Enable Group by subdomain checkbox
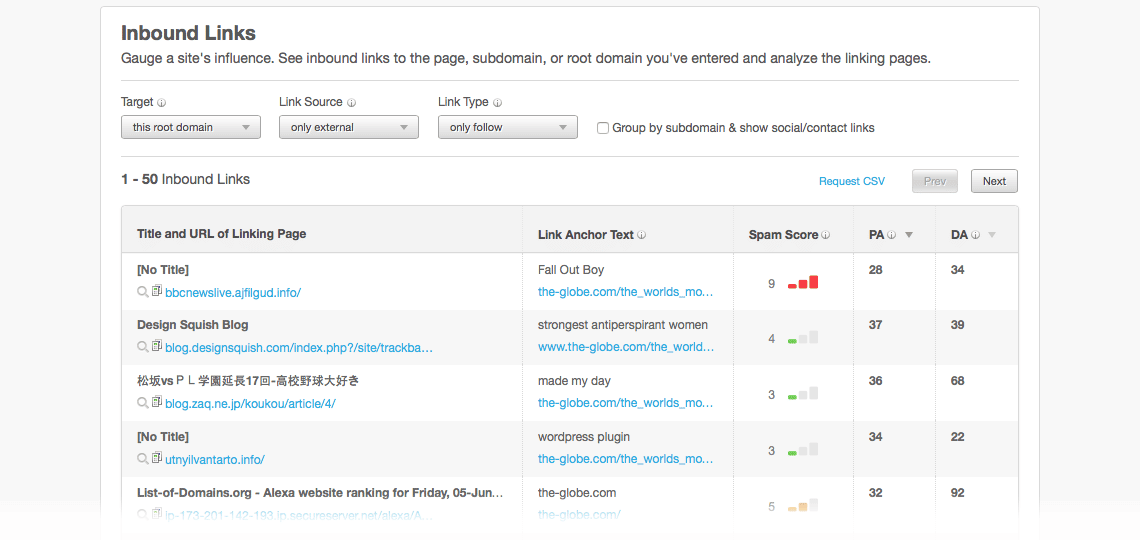 click(603, 128)
